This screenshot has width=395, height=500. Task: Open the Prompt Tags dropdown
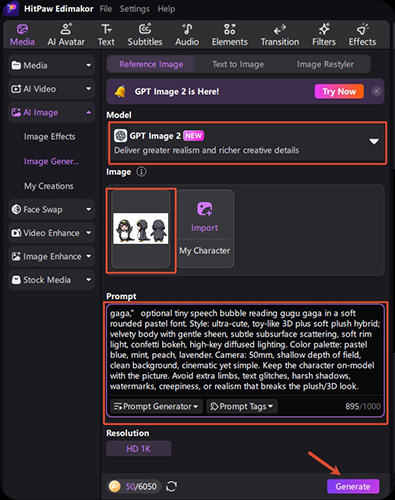tap(242, 406)
